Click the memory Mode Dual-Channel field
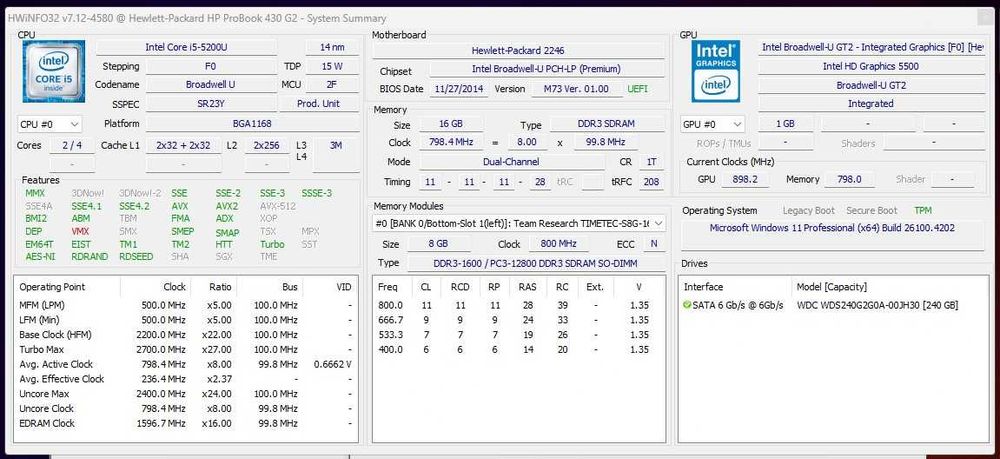 (511, 162)
